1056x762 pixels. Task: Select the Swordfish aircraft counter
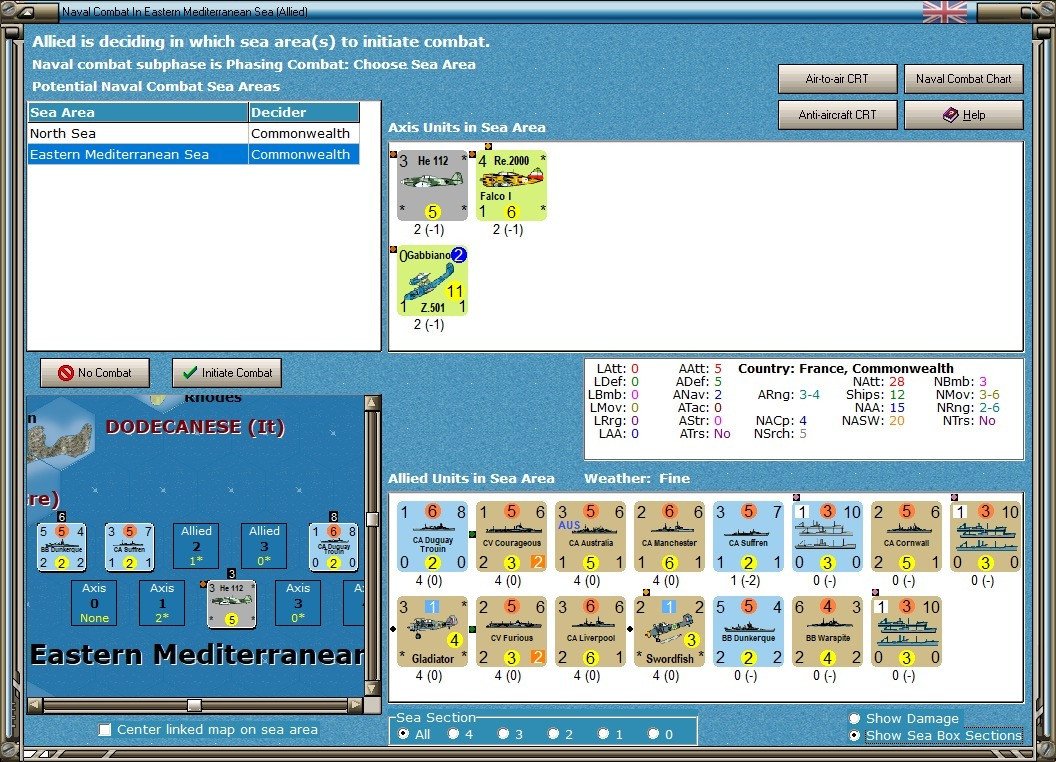coord(669,631)
